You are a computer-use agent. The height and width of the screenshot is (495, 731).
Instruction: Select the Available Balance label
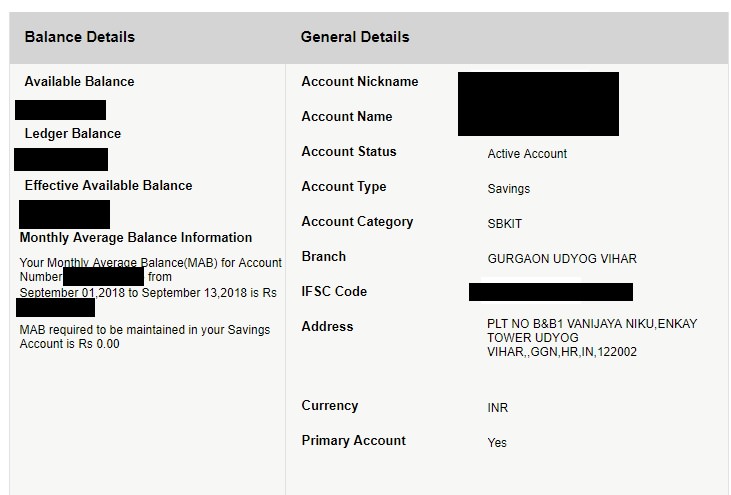[x=79, y=82]
